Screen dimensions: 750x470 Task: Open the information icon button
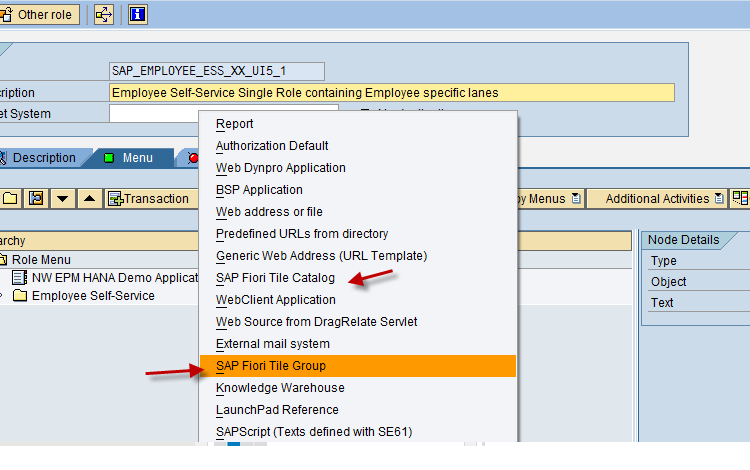[x=138, y=15]
